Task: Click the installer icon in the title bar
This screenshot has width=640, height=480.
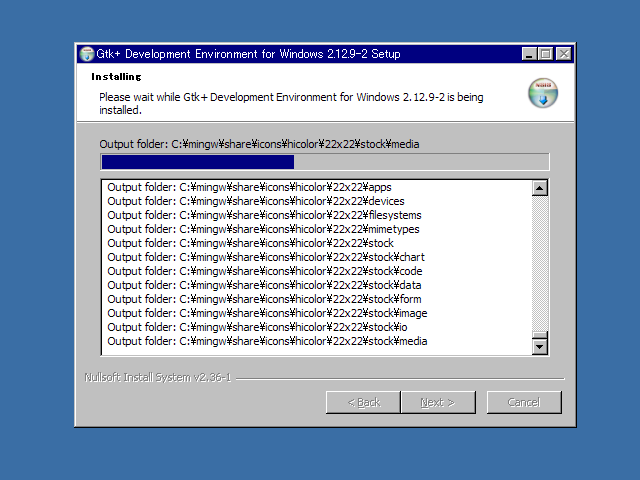Action: [x=87, y=54]
